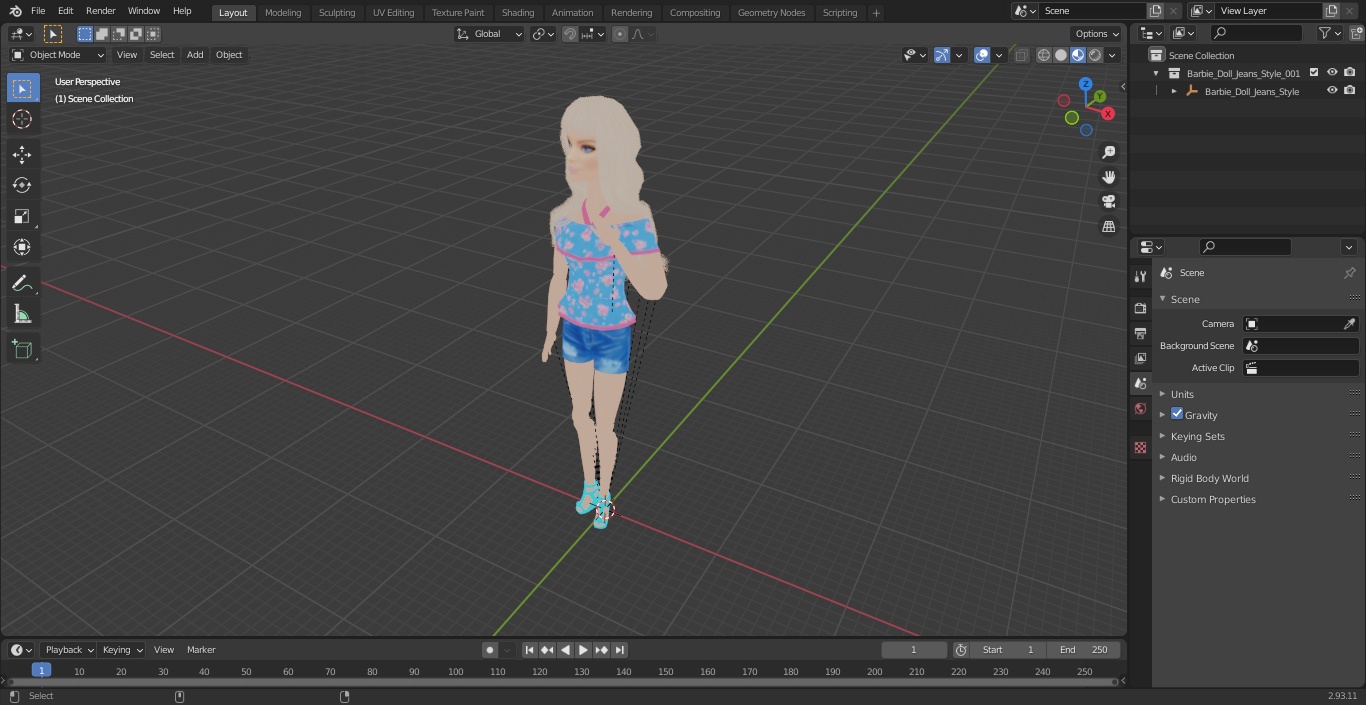1366x705 pixels.
Task: Switch to rendered viewport shading
Action: 1095,55
